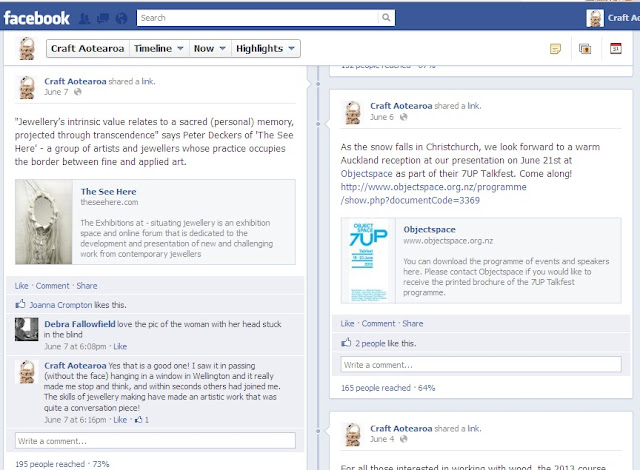The height and width of the screenshot is (470, 640).
Task: Click Craft Aotearoa name in comment reply
Action: (76, 366)
